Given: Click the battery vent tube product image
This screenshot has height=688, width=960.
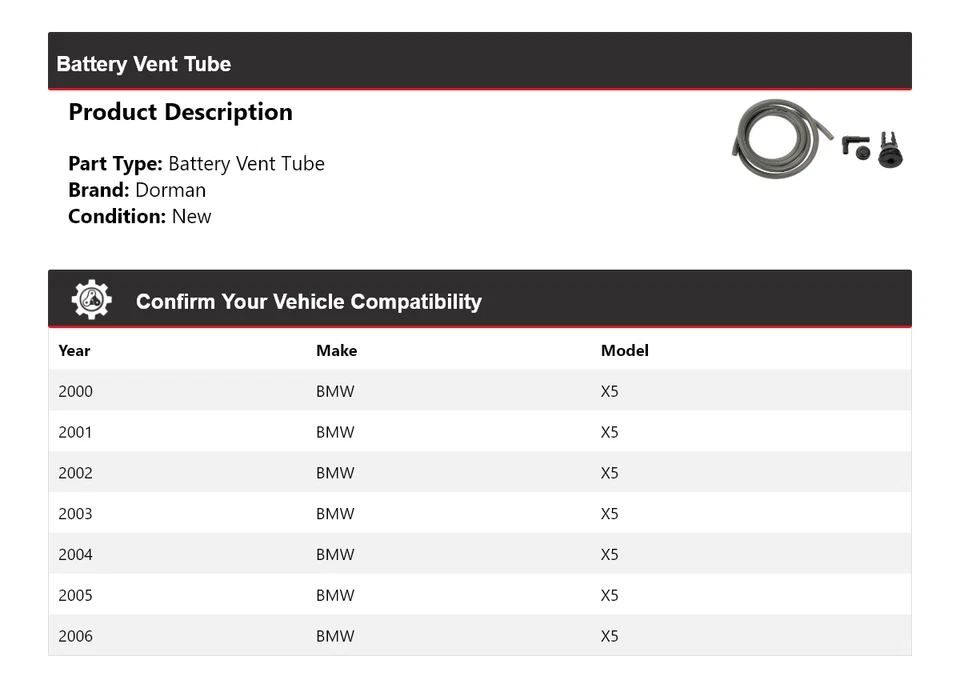Looking at the screenshot, I should (x=818, y=140).
